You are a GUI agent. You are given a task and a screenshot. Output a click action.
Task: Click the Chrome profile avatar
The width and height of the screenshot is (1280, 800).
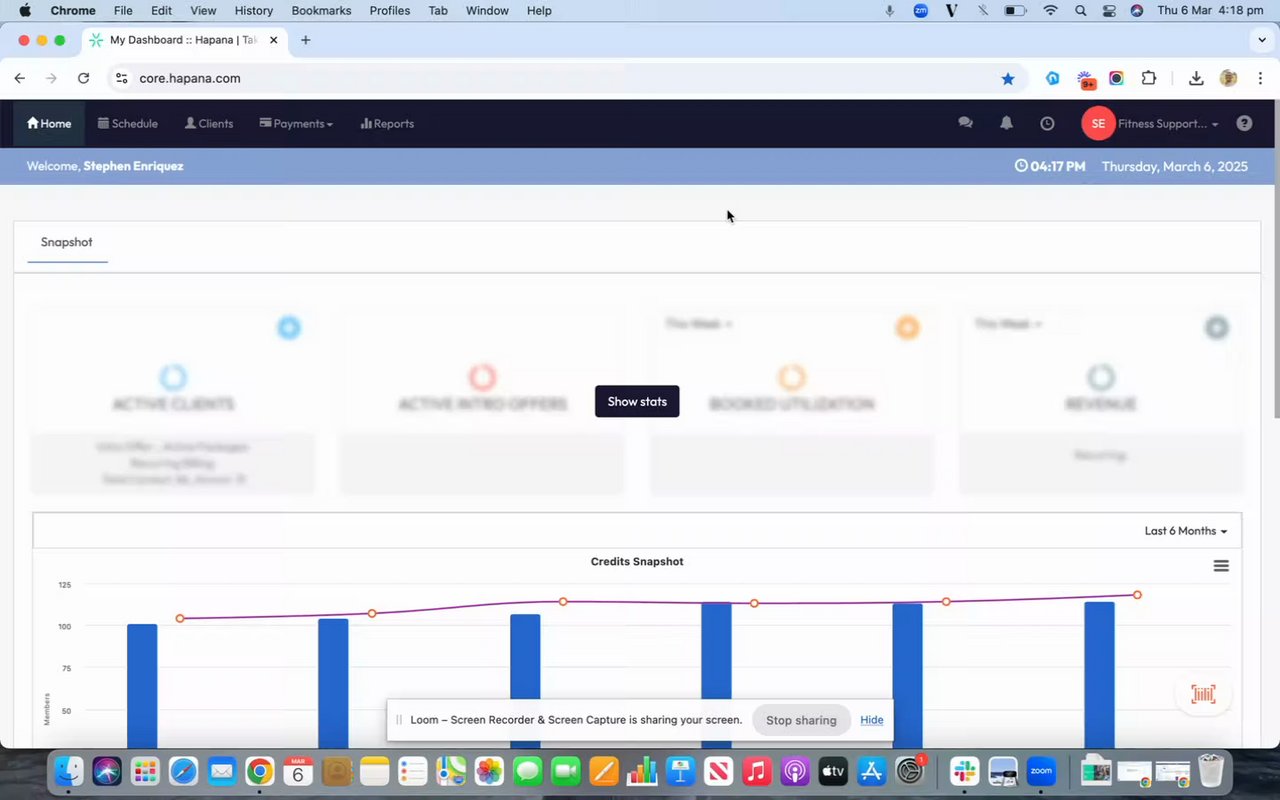click(x=1229, y=78)
